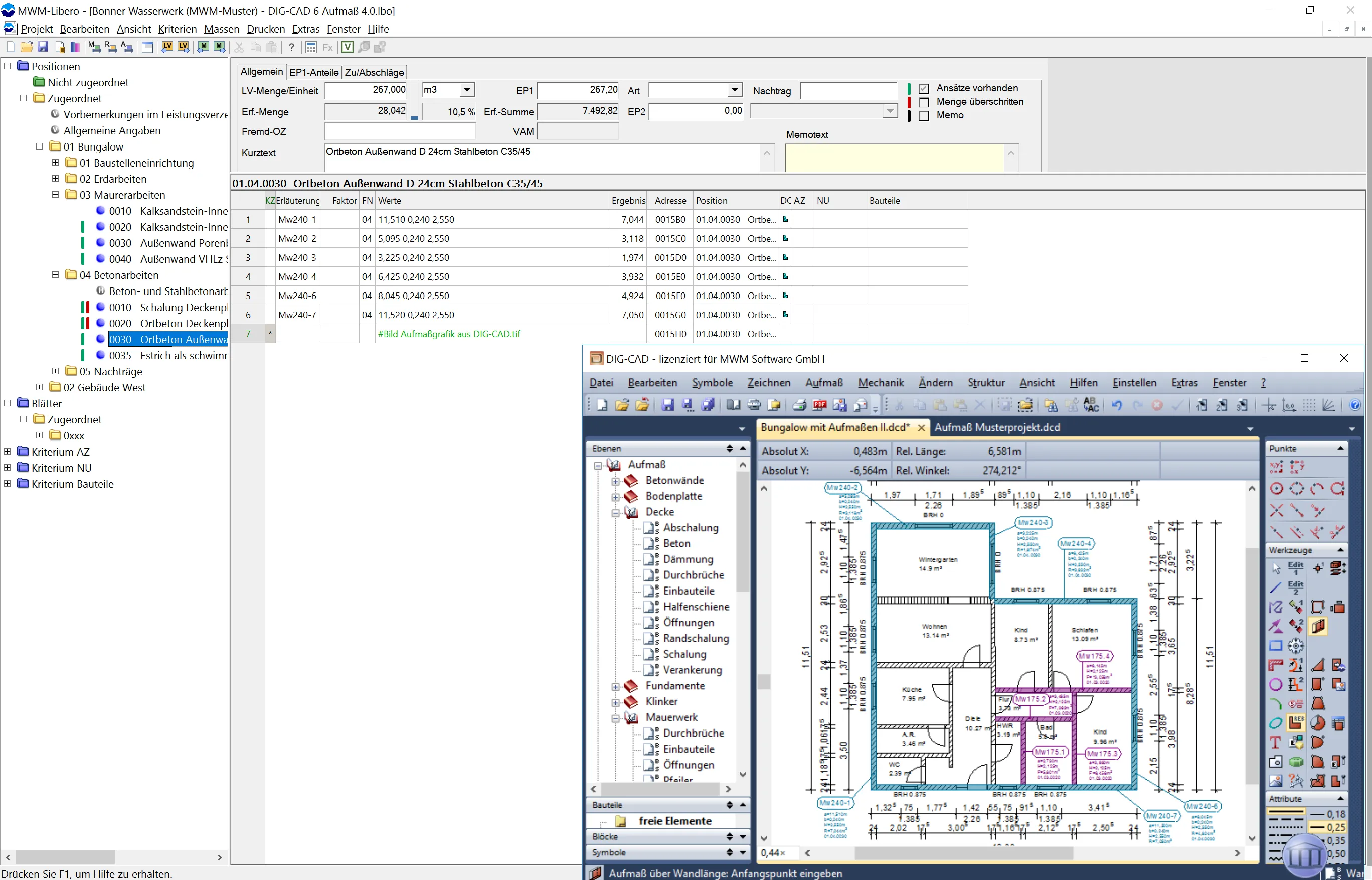Collapse the Werkzeuge panel header arrow
The image size is (1372, 880).
click(x=1340, y=550)
